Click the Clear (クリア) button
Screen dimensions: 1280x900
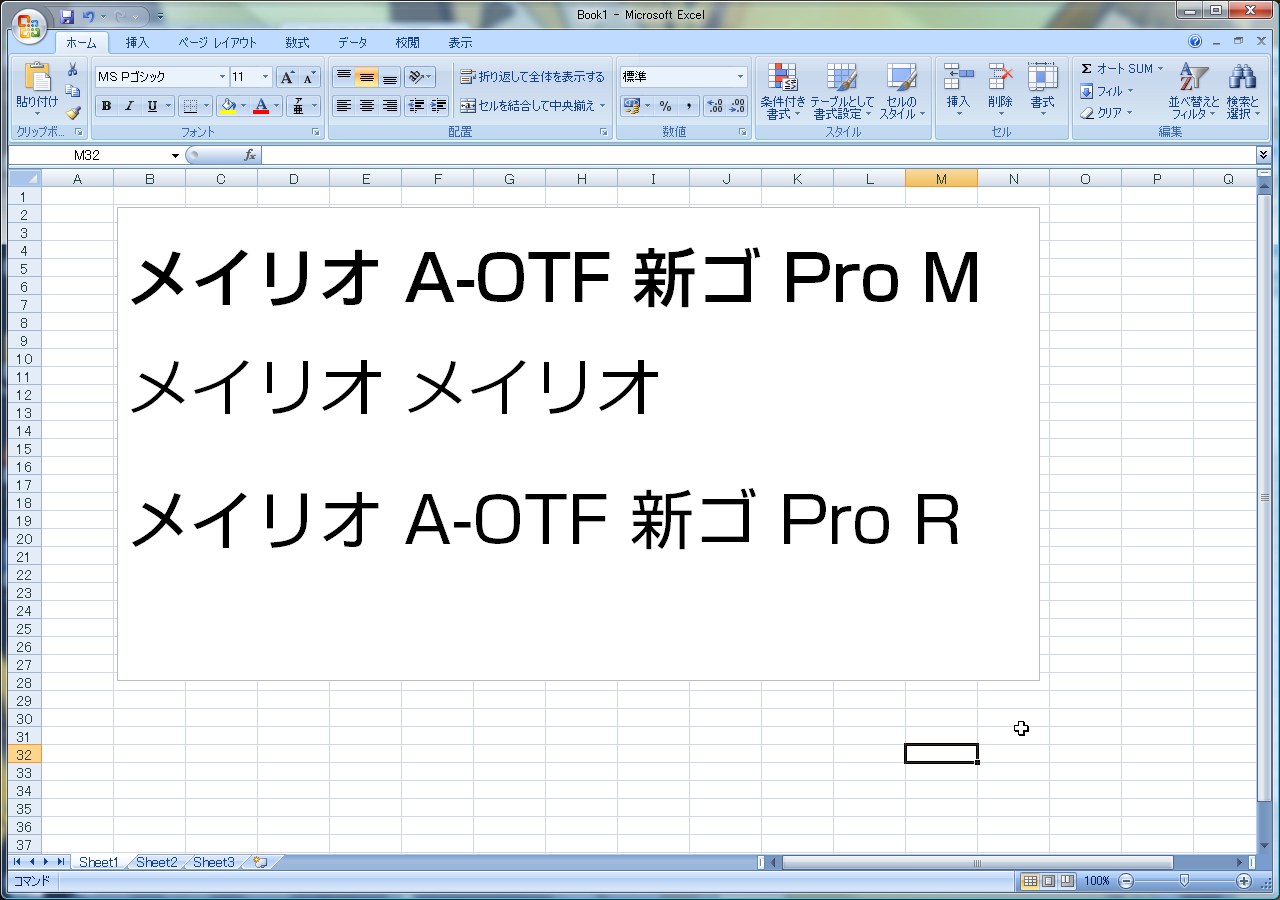[x=1106, y=113]
